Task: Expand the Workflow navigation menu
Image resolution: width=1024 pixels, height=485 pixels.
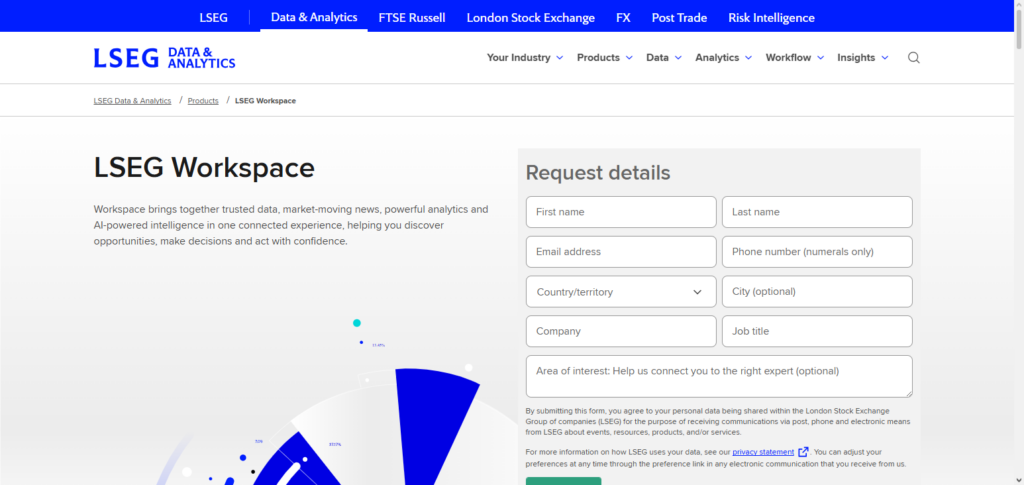Action: [x=795, y=57]
